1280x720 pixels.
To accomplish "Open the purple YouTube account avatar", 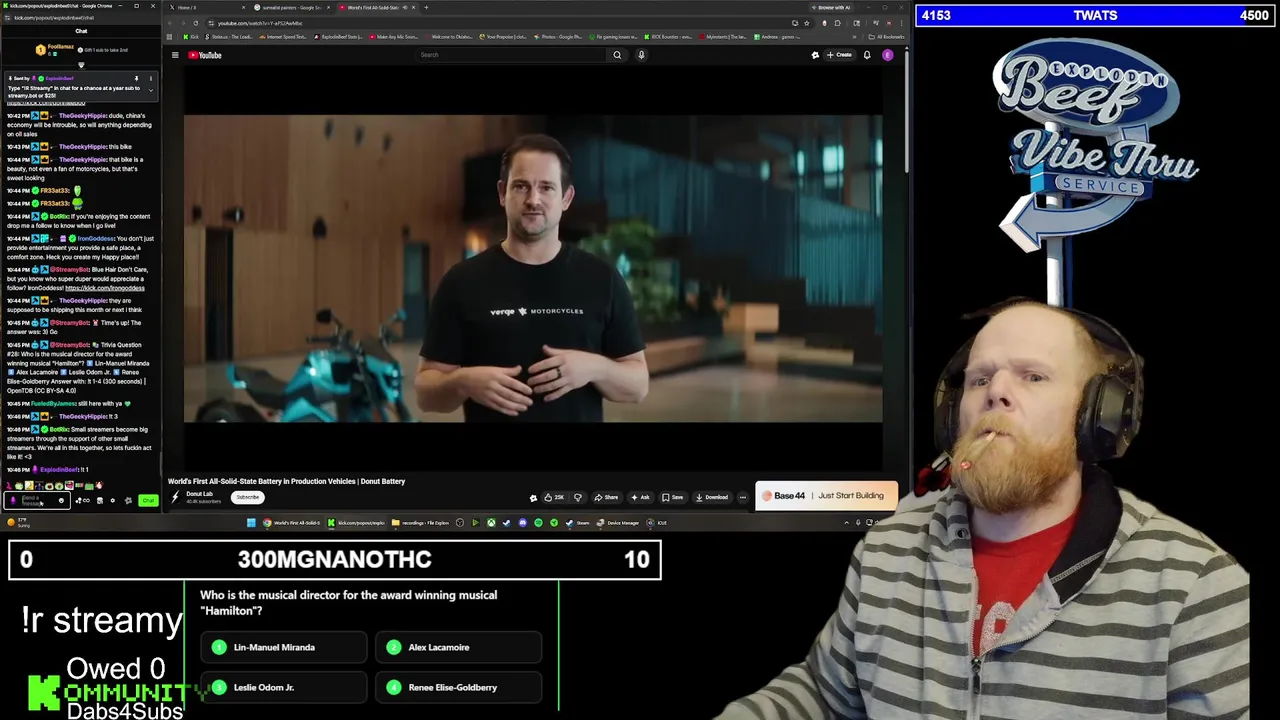I will coord(887,55).
